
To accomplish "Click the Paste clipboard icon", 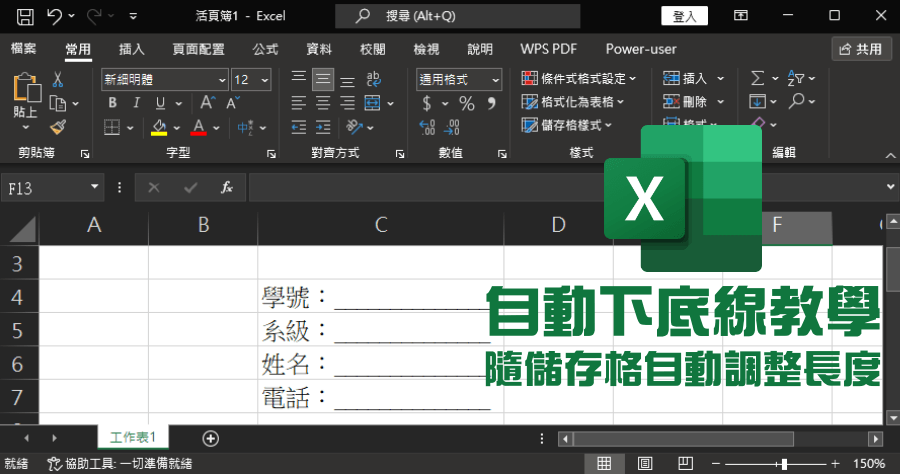I will (26, 89).
